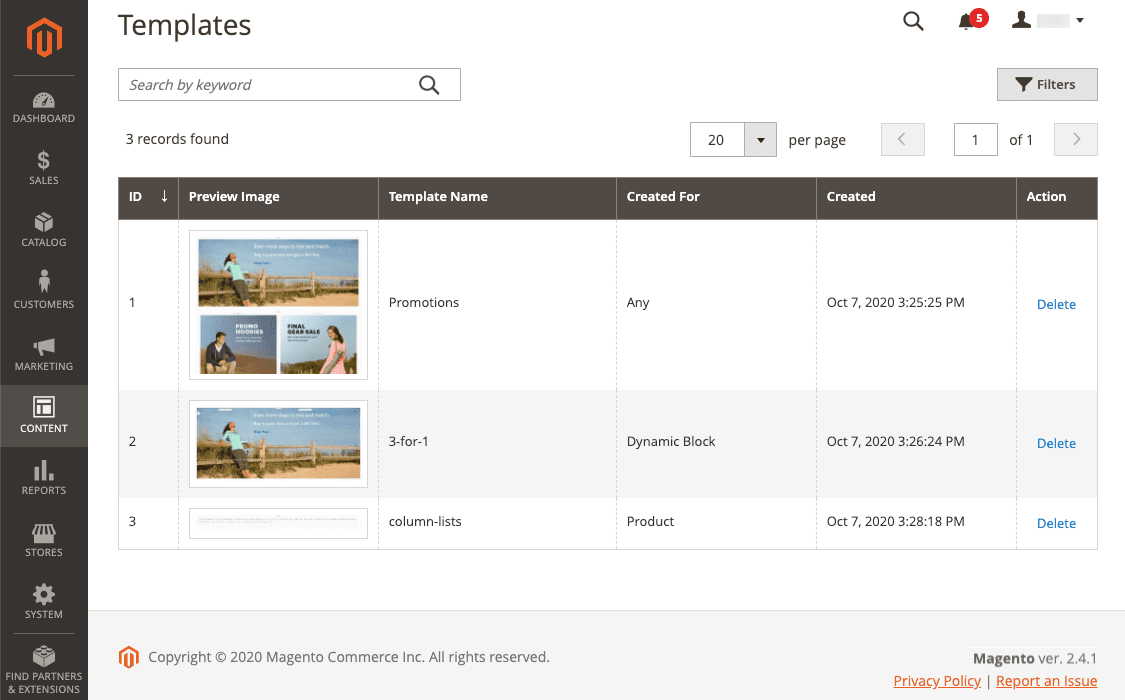Open the Content sidebar menu
The image size is (1125, 700).
44,416
